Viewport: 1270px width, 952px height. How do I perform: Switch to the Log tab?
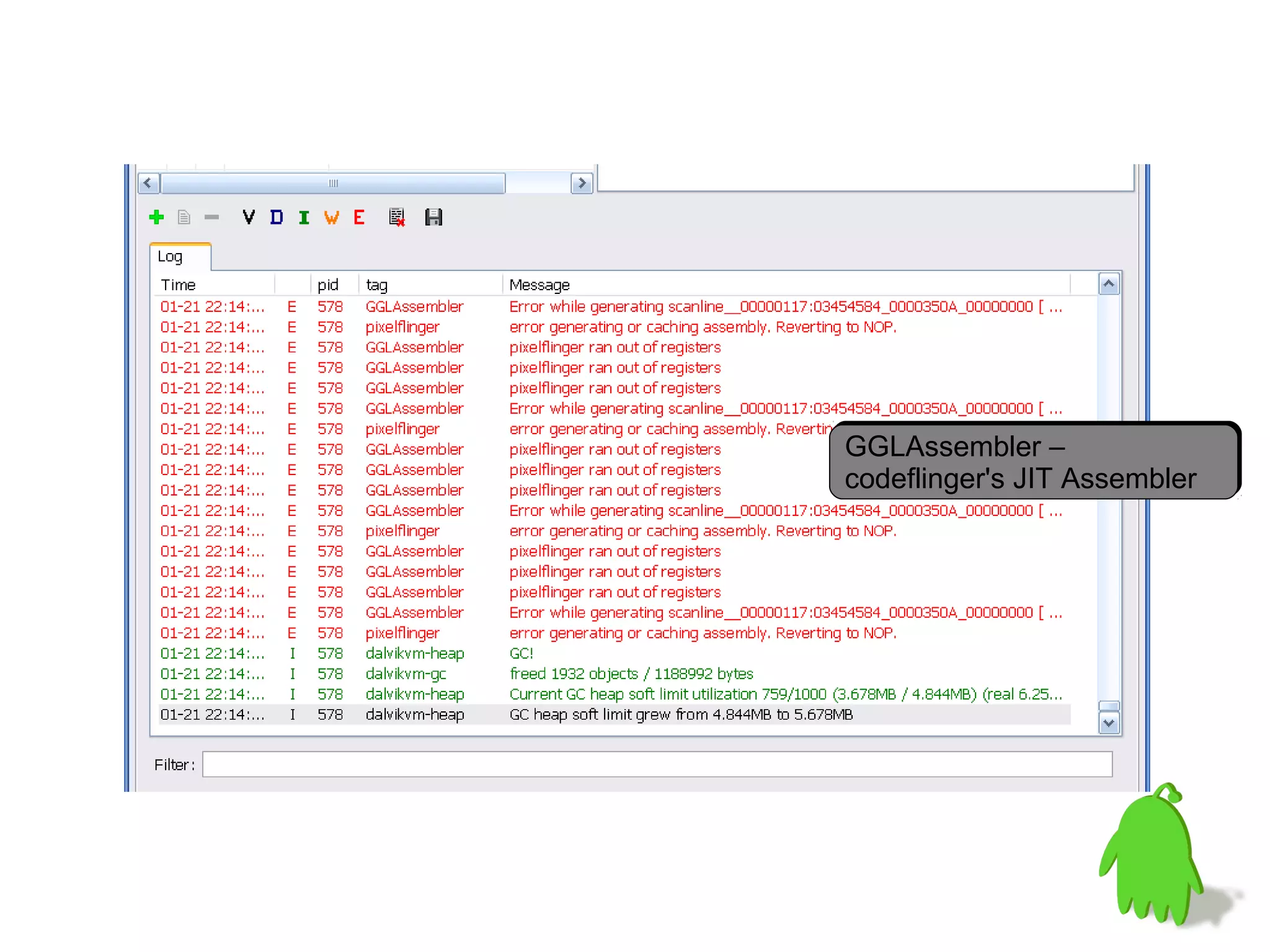180,257
